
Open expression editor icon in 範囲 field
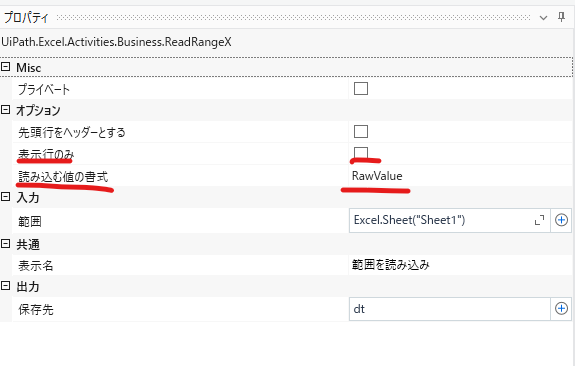coord(539,220)
